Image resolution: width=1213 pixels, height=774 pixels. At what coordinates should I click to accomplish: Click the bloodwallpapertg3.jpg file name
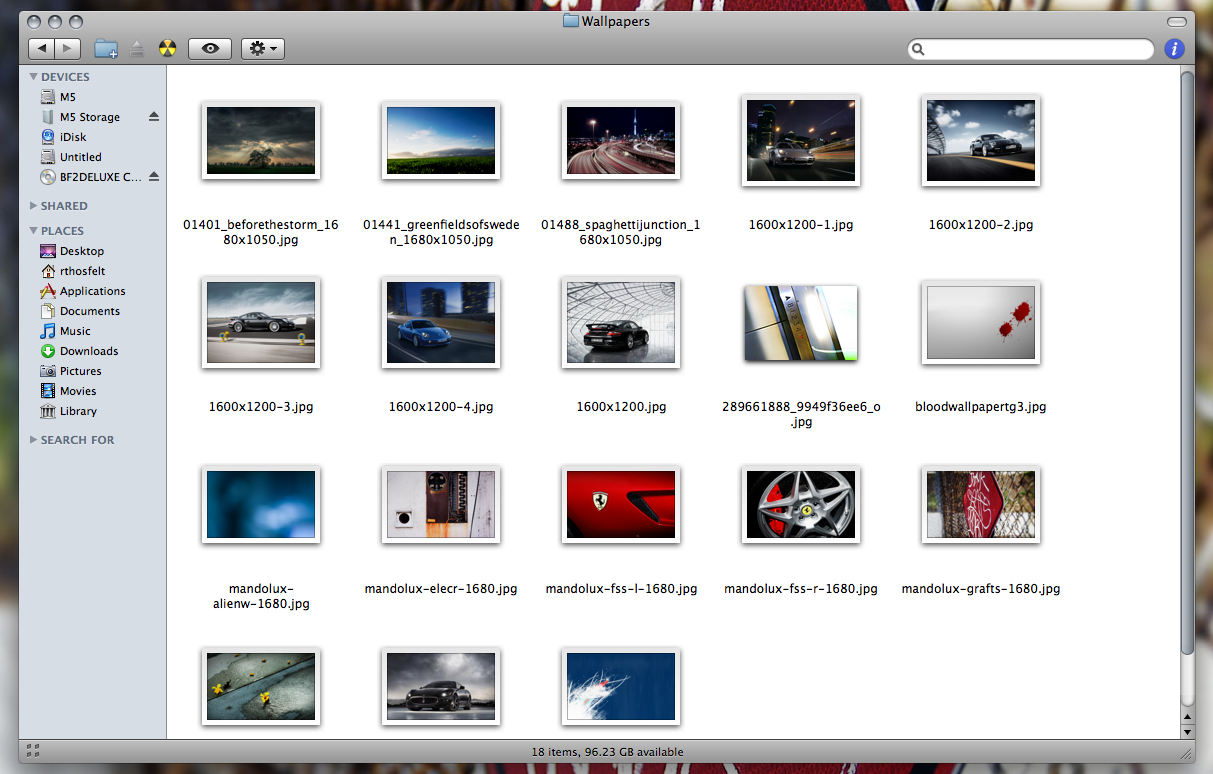click(981, 407)
